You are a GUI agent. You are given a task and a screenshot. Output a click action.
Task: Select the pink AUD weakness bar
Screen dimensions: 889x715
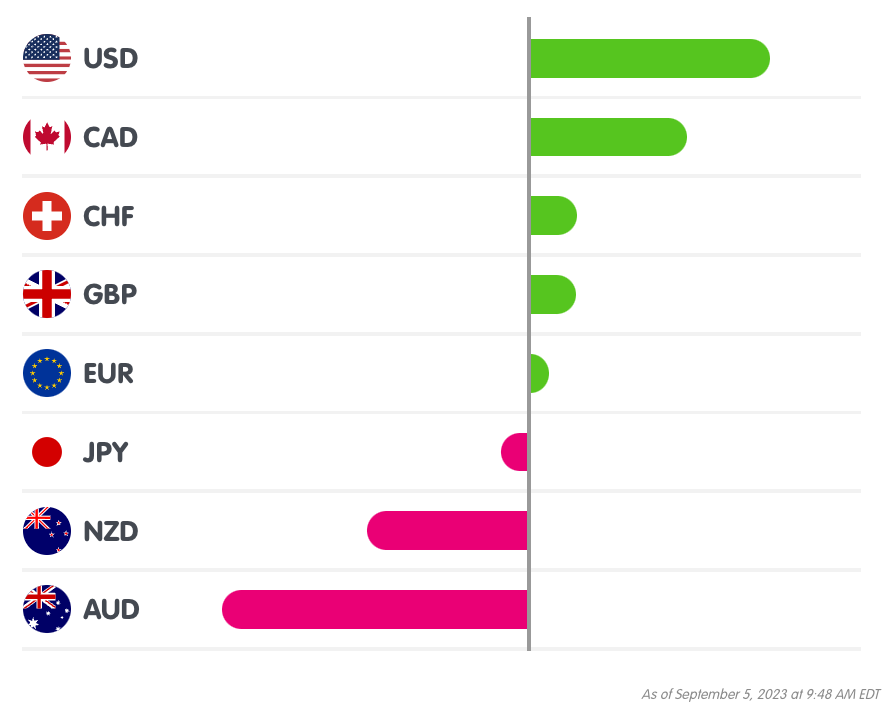[x=375, y=609]
